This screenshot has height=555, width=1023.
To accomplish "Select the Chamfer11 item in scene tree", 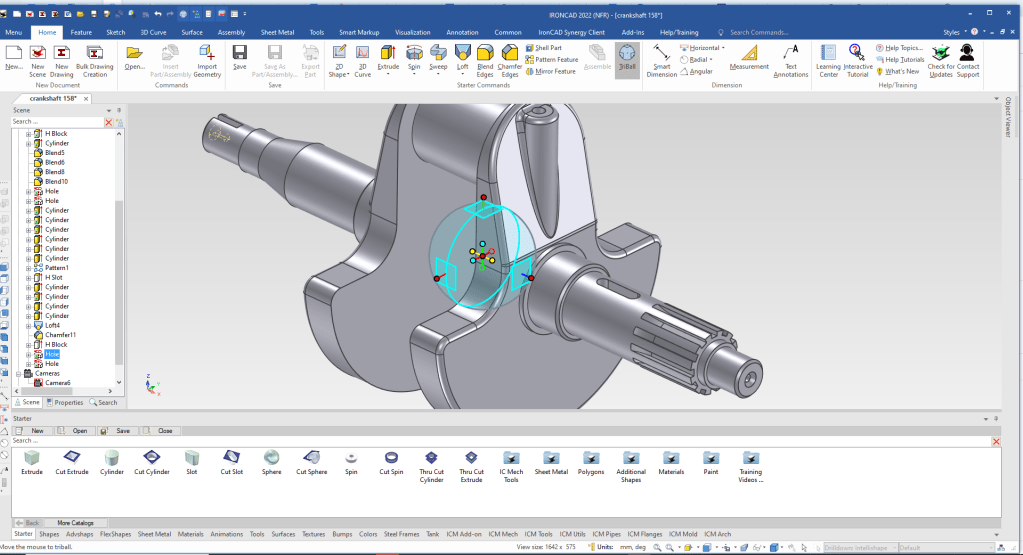I will point(60,335).
